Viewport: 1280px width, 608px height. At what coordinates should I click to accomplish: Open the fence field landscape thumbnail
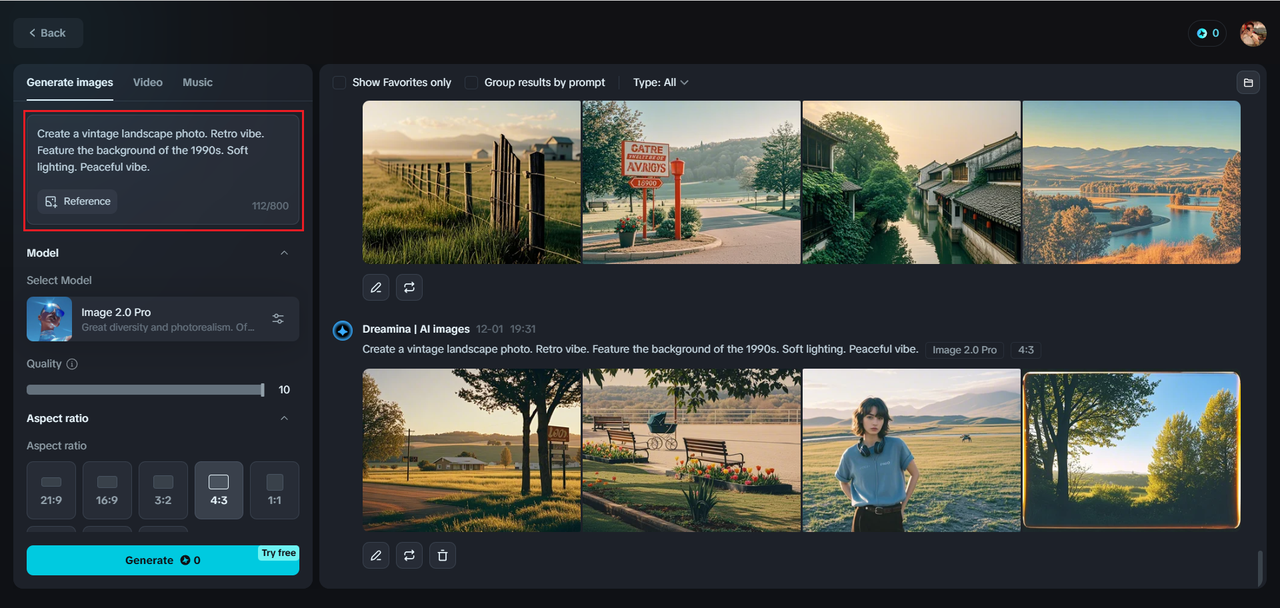471,182
